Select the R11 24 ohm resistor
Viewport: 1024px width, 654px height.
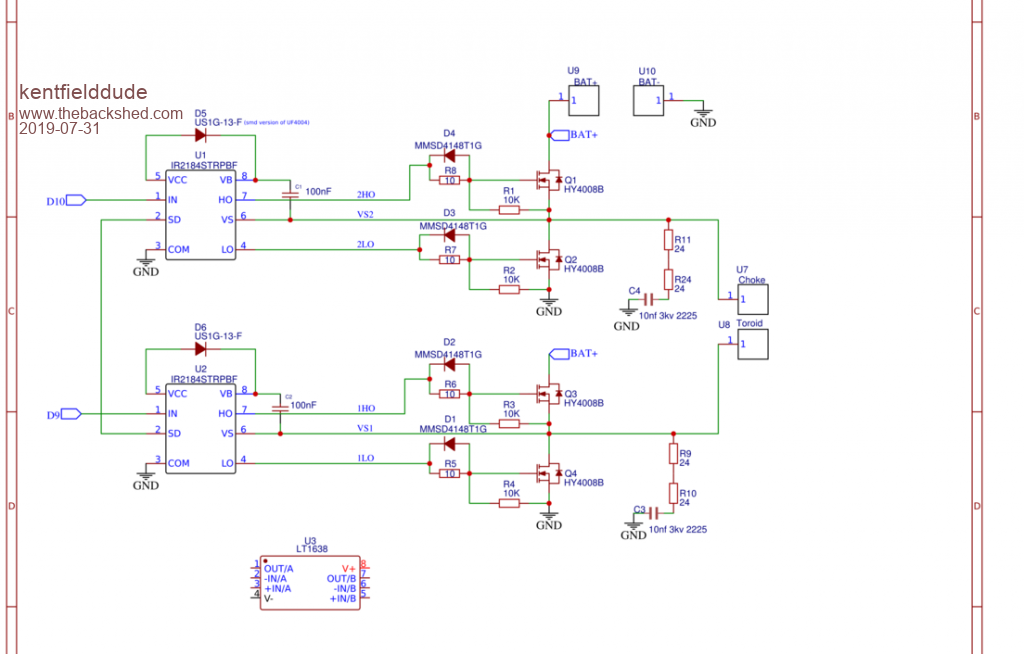[x=668, y=241]
